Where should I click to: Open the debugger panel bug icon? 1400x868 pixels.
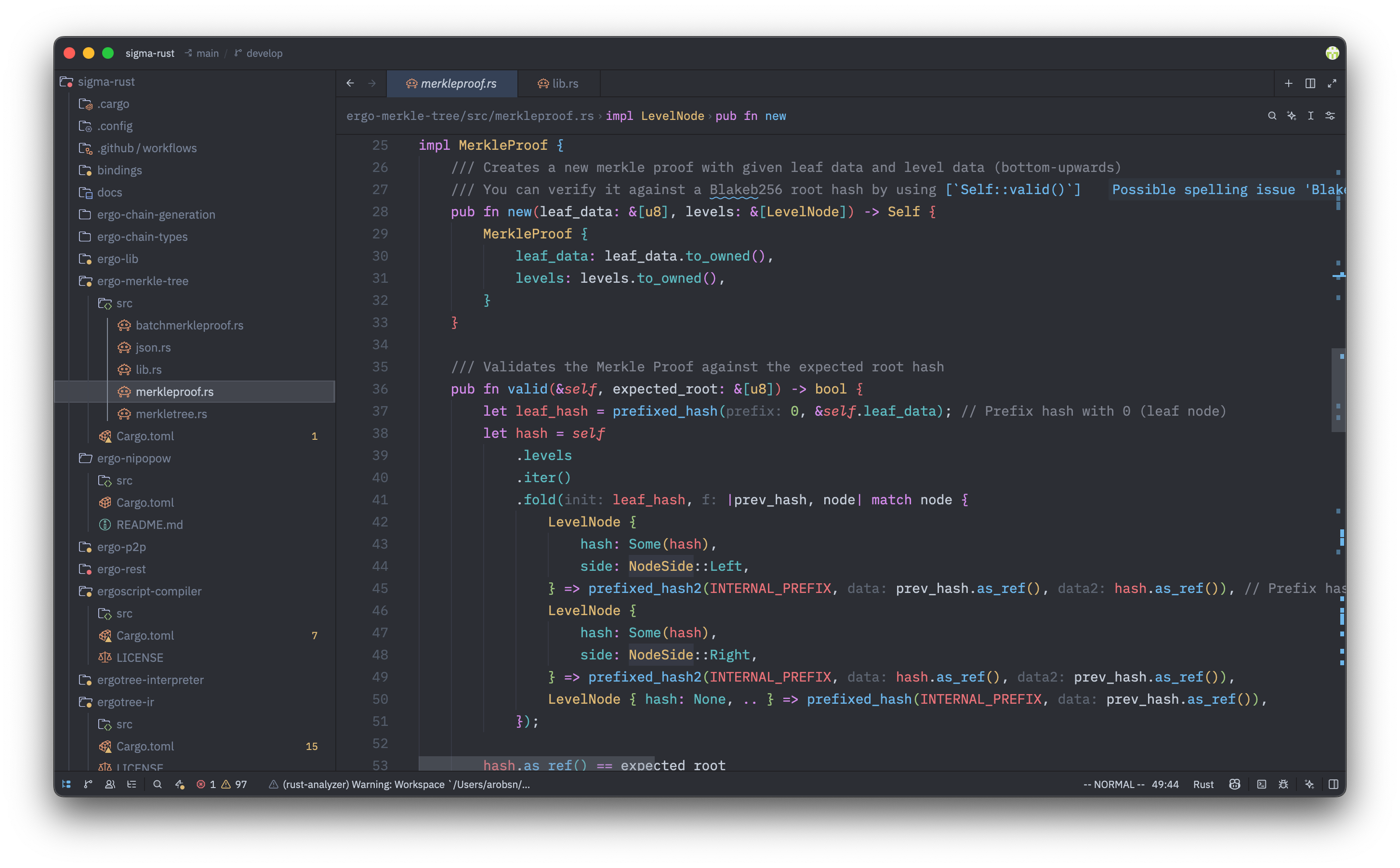(1283, 784)
